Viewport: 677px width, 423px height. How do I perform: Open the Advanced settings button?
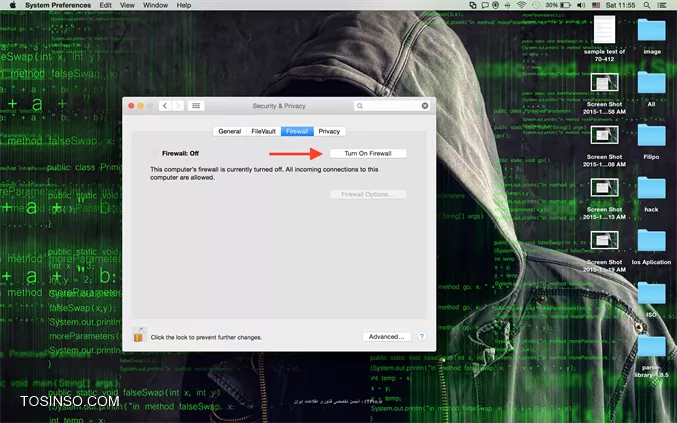point(386,337)
